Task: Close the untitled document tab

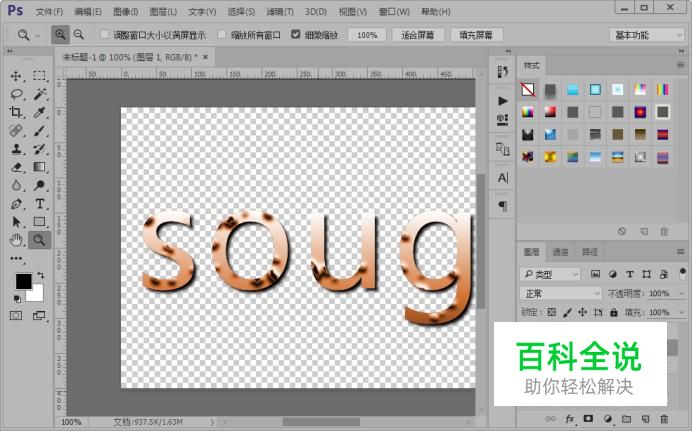Action: (x=205, y=57)
